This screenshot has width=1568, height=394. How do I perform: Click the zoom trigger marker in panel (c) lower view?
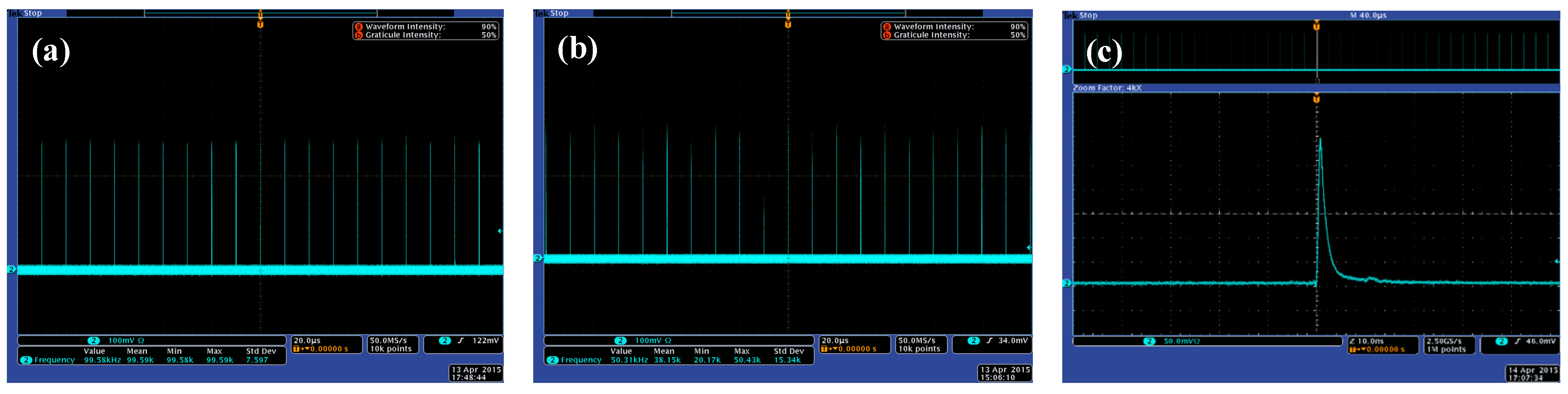(1316, 99)
